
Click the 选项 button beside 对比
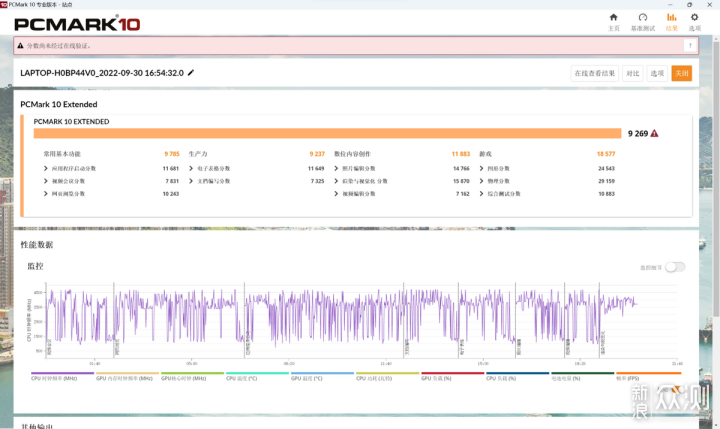point(657,73)
